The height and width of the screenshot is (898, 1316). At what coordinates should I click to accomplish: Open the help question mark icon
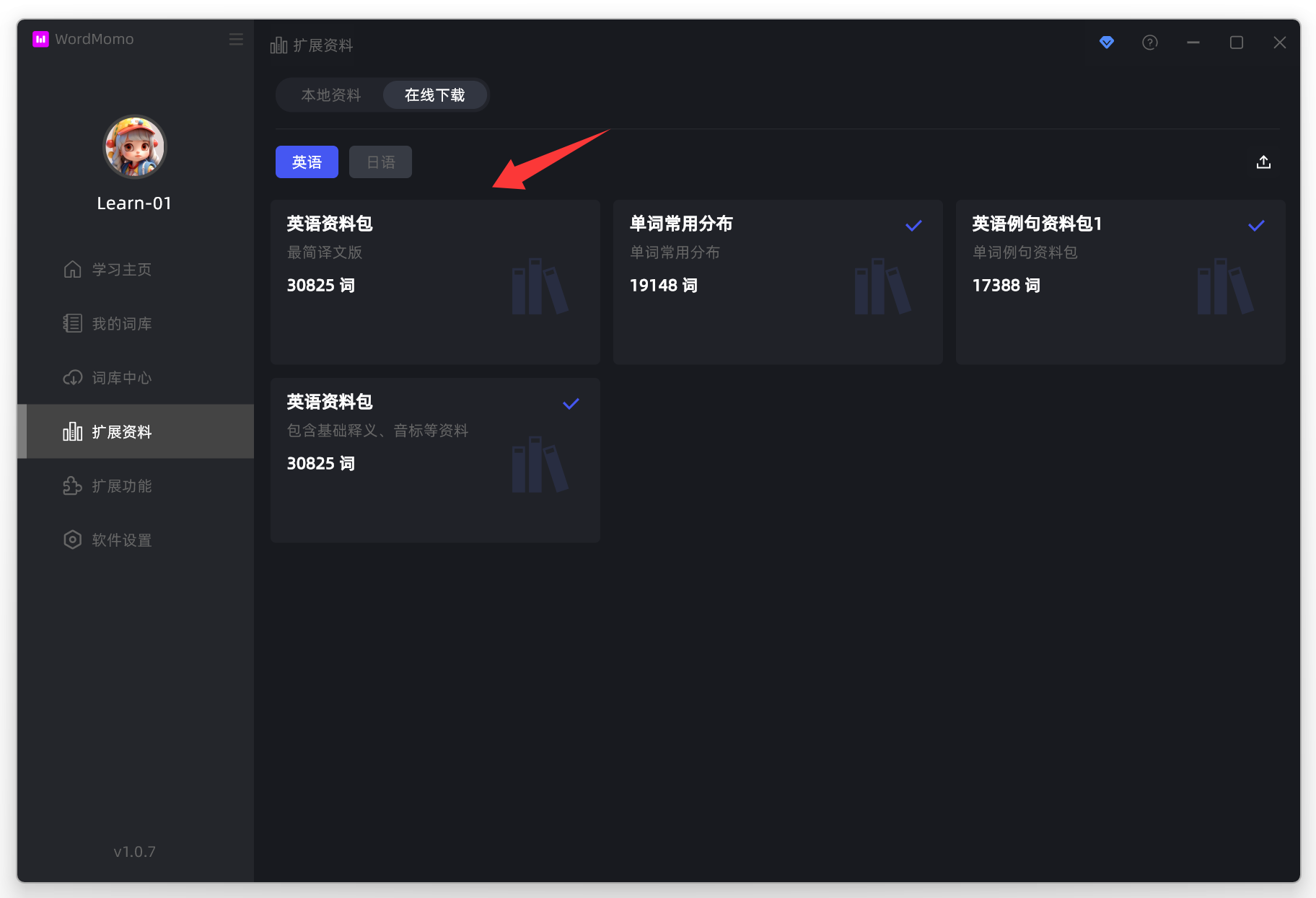(x=1149, y=43)
